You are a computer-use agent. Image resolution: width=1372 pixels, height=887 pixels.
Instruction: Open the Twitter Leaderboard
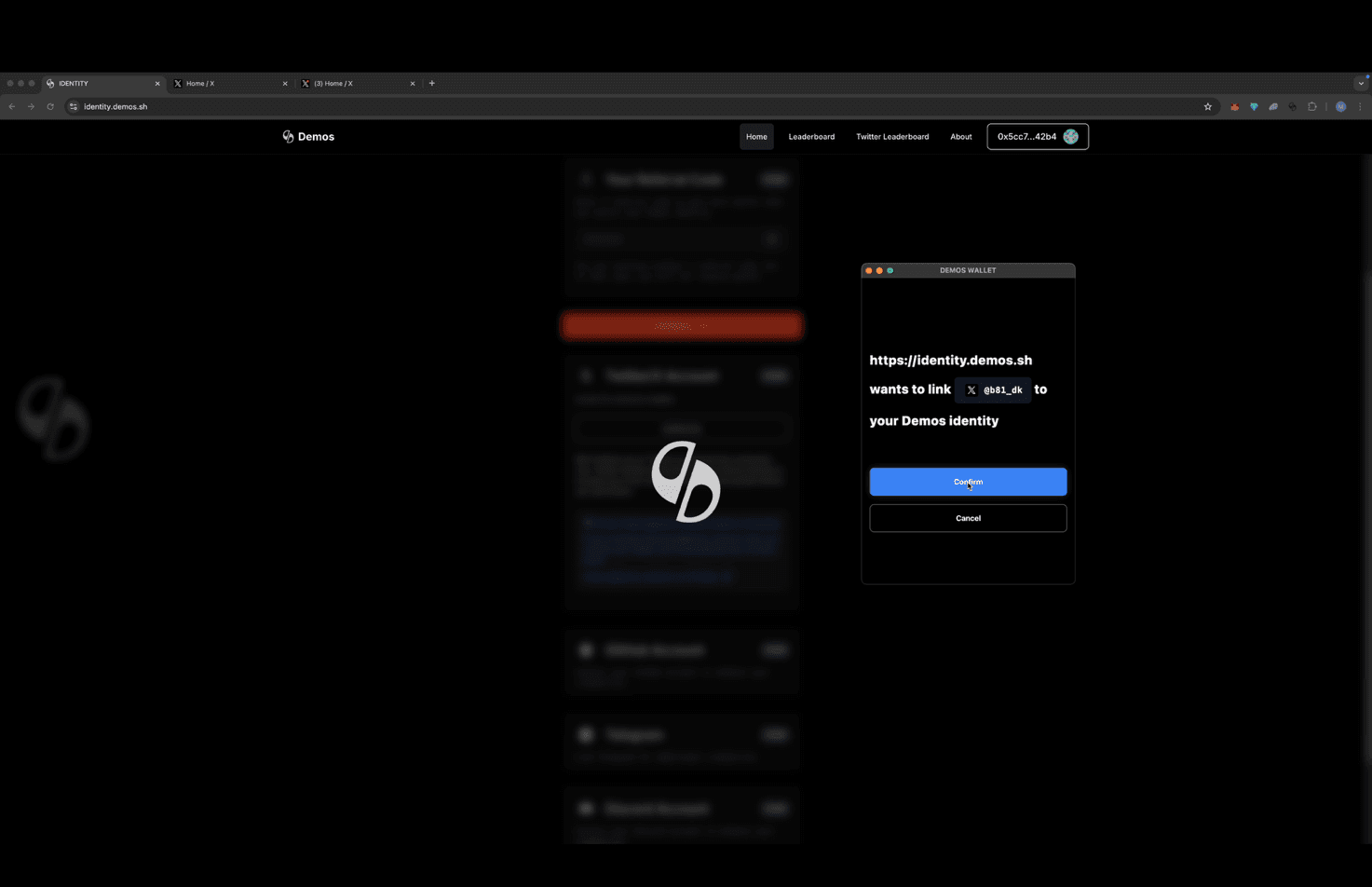tap(891, 136)
